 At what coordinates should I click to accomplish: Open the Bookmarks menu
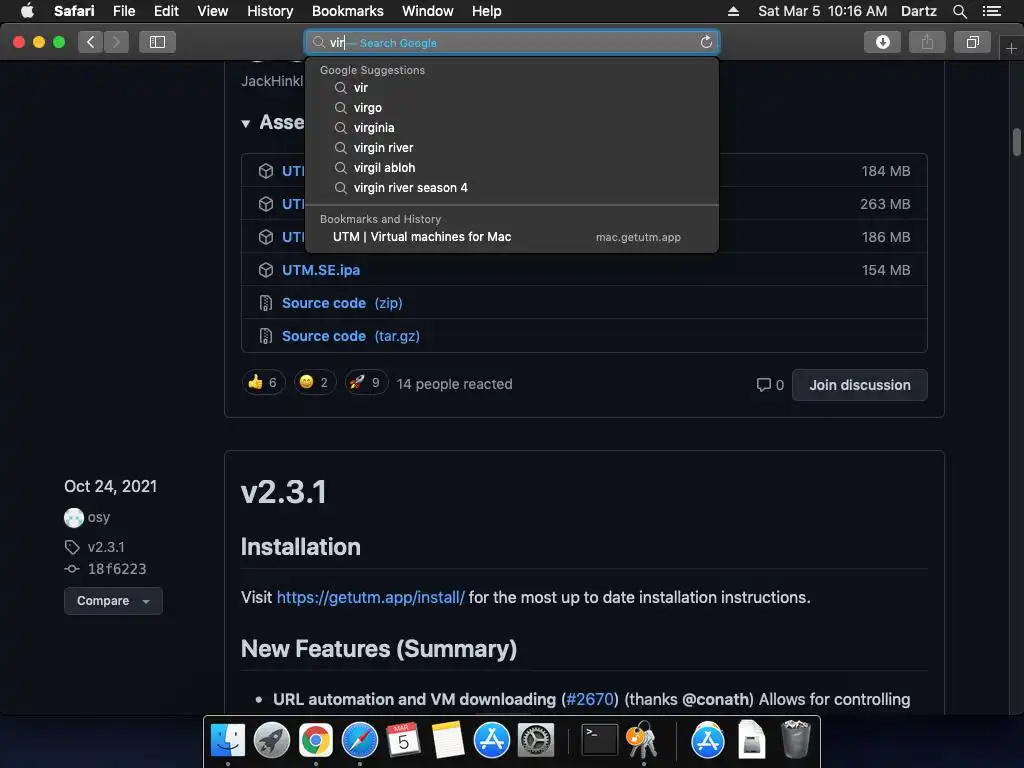pos(347,11)
